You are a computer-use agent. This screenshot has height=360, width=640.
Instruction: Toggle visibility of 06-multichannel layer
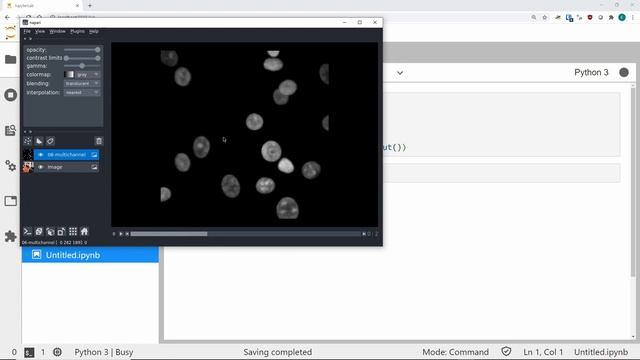tap(41, 155)
